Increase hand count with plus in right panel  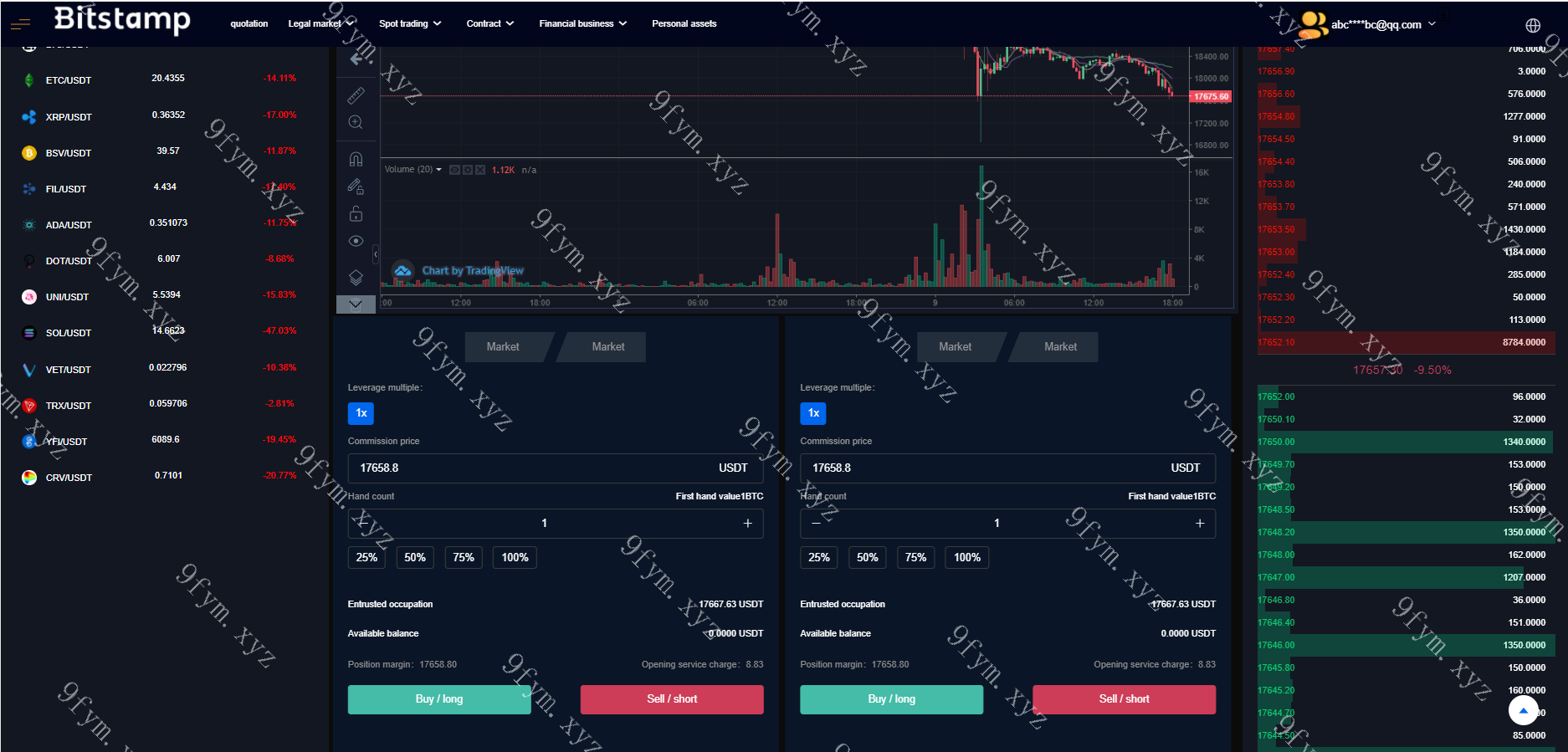pos(1200,523)
